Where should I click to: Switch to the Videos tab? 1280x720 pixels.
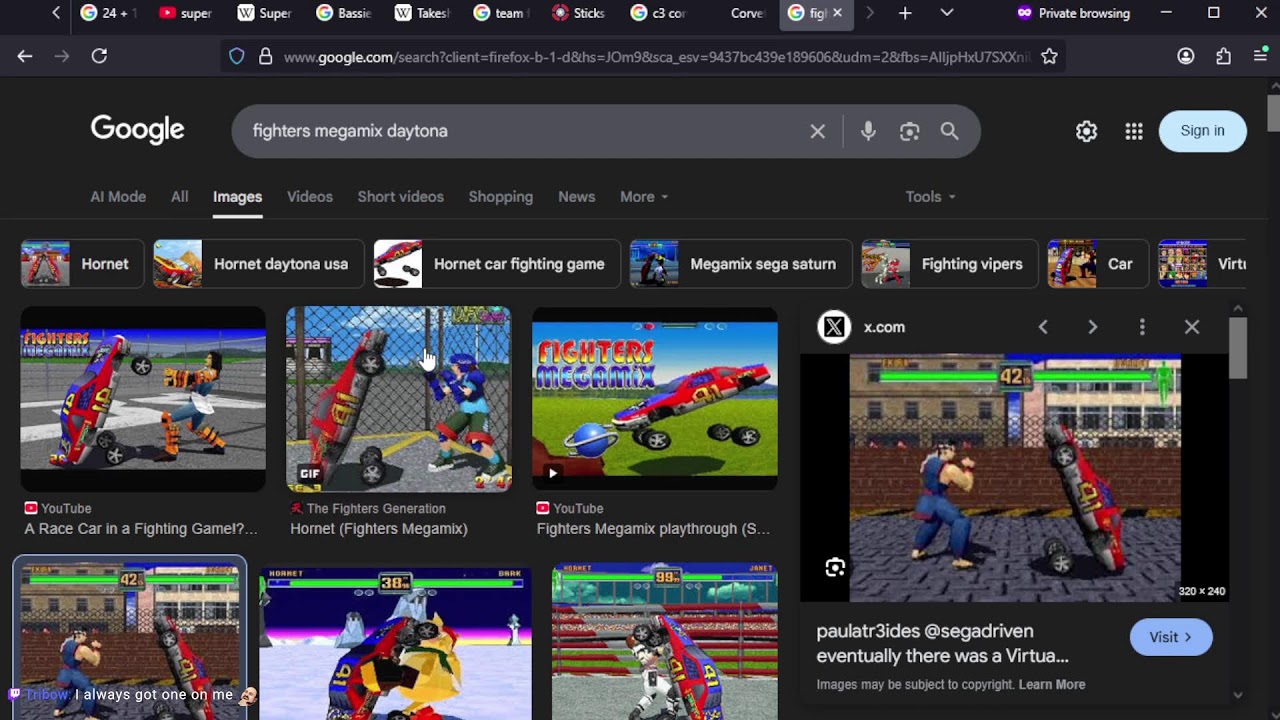310,197
